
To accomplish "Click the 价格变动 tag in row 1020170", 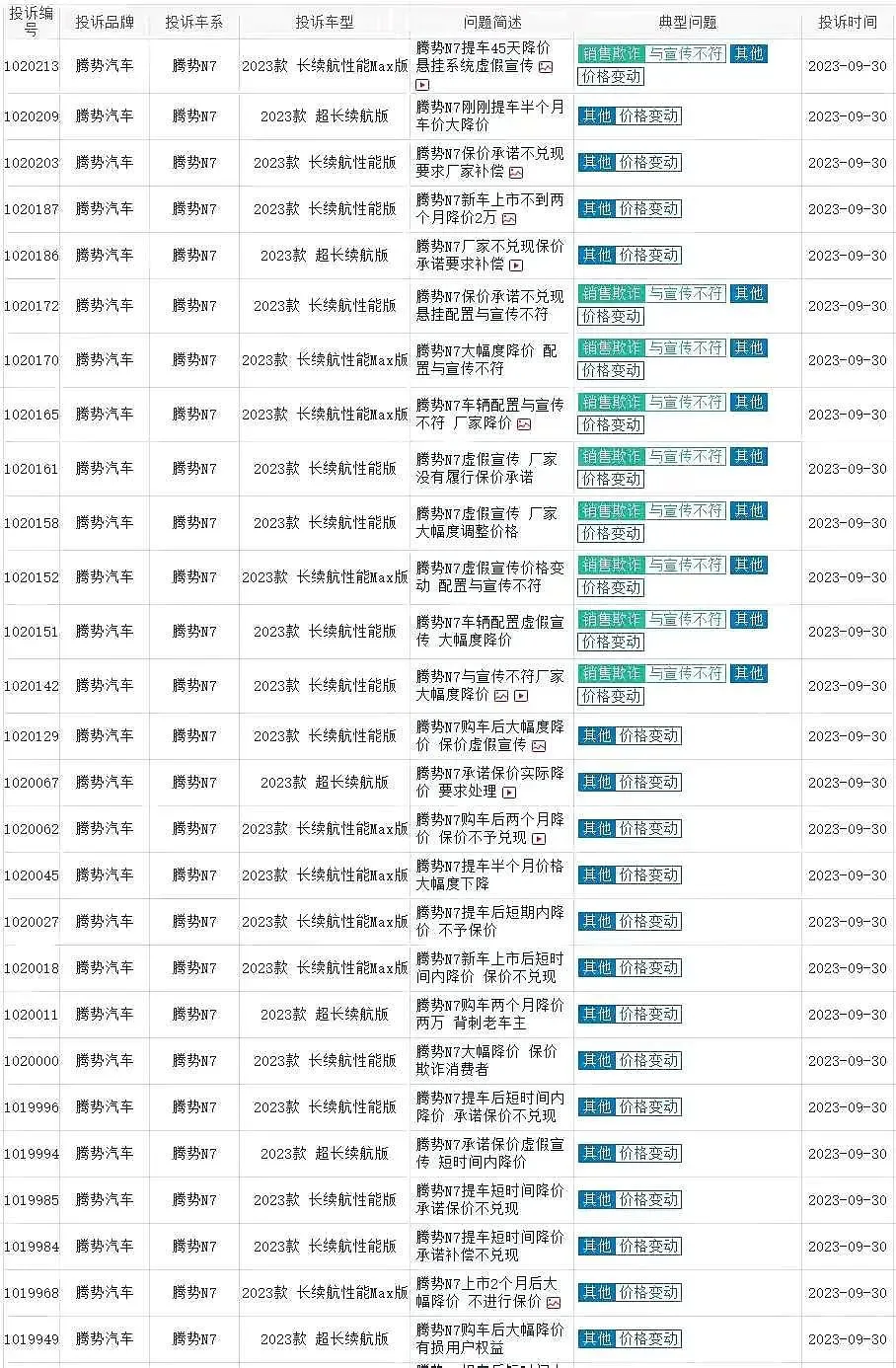I will 612,371.
